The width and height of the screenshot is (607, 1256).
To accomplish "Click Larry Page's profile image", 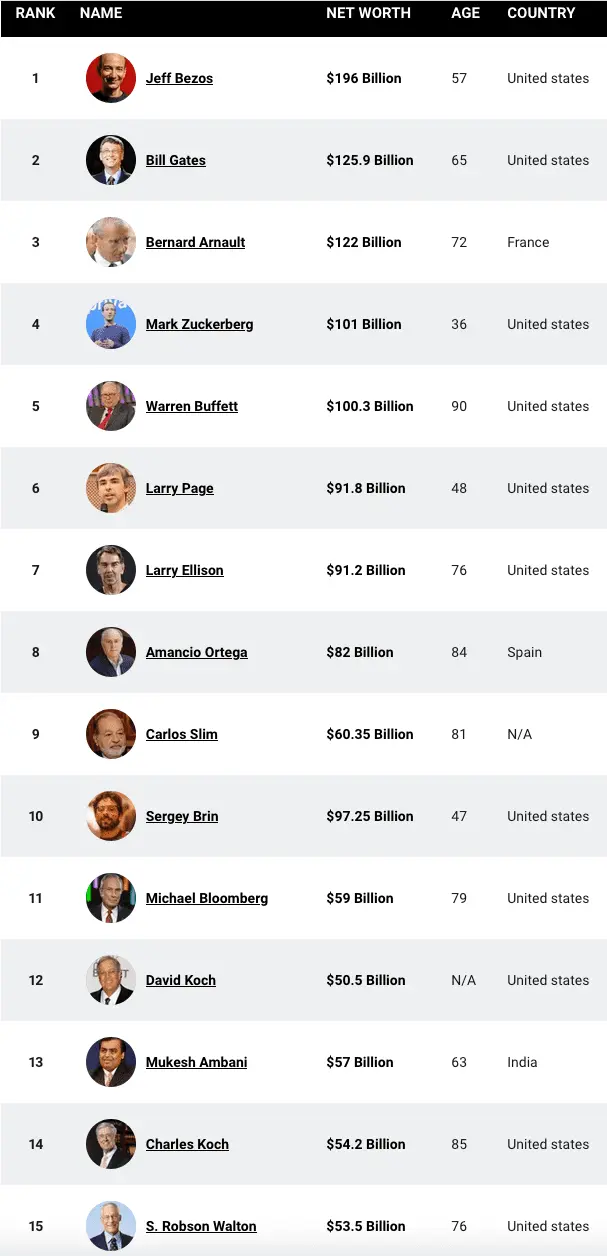I will tap(111, 488).
